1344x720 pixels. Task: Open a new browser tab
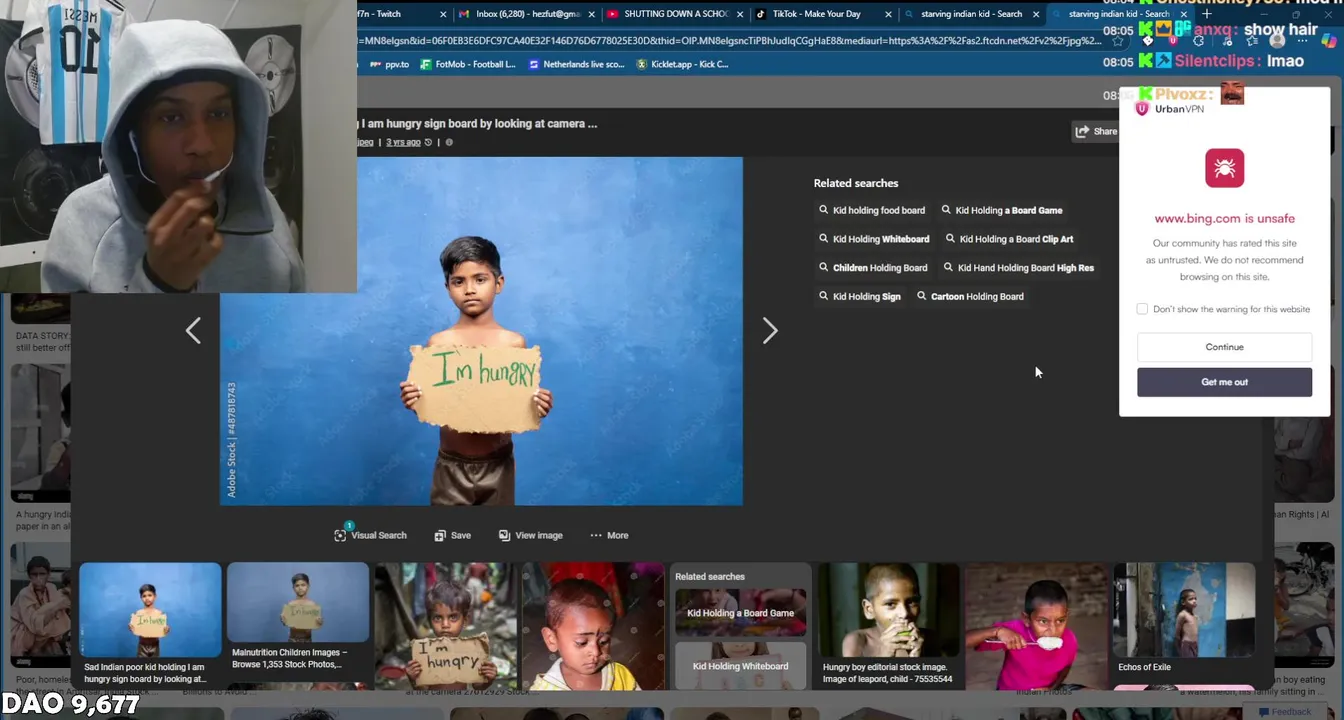(x=1207, y=14)
